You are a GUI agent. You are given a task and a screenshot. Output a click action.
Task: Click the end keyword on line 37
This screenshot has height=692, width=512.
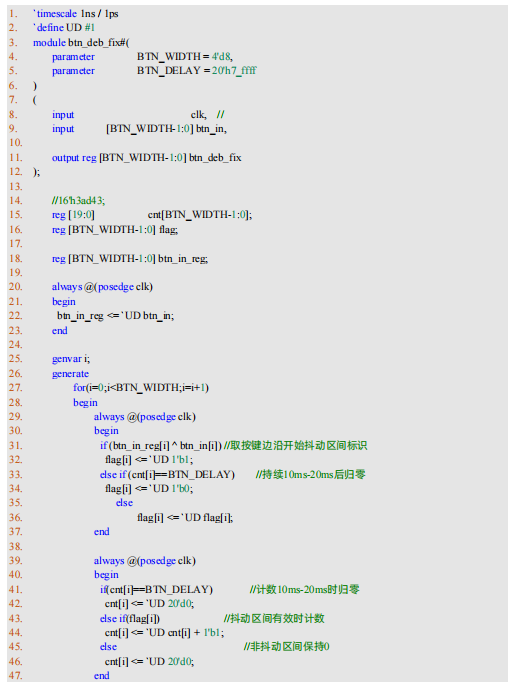[102, 532]
